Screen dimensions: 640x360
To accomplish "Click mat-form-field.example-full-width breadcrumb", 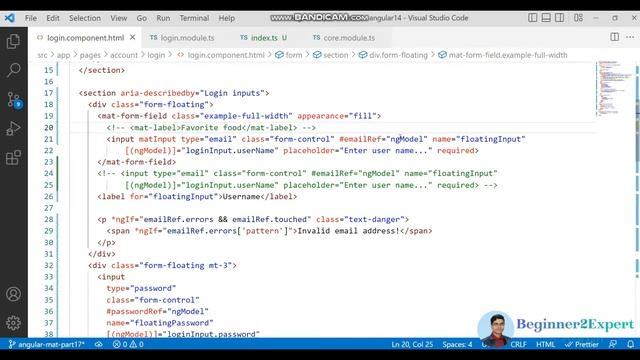I will click(x=503, y=55).
